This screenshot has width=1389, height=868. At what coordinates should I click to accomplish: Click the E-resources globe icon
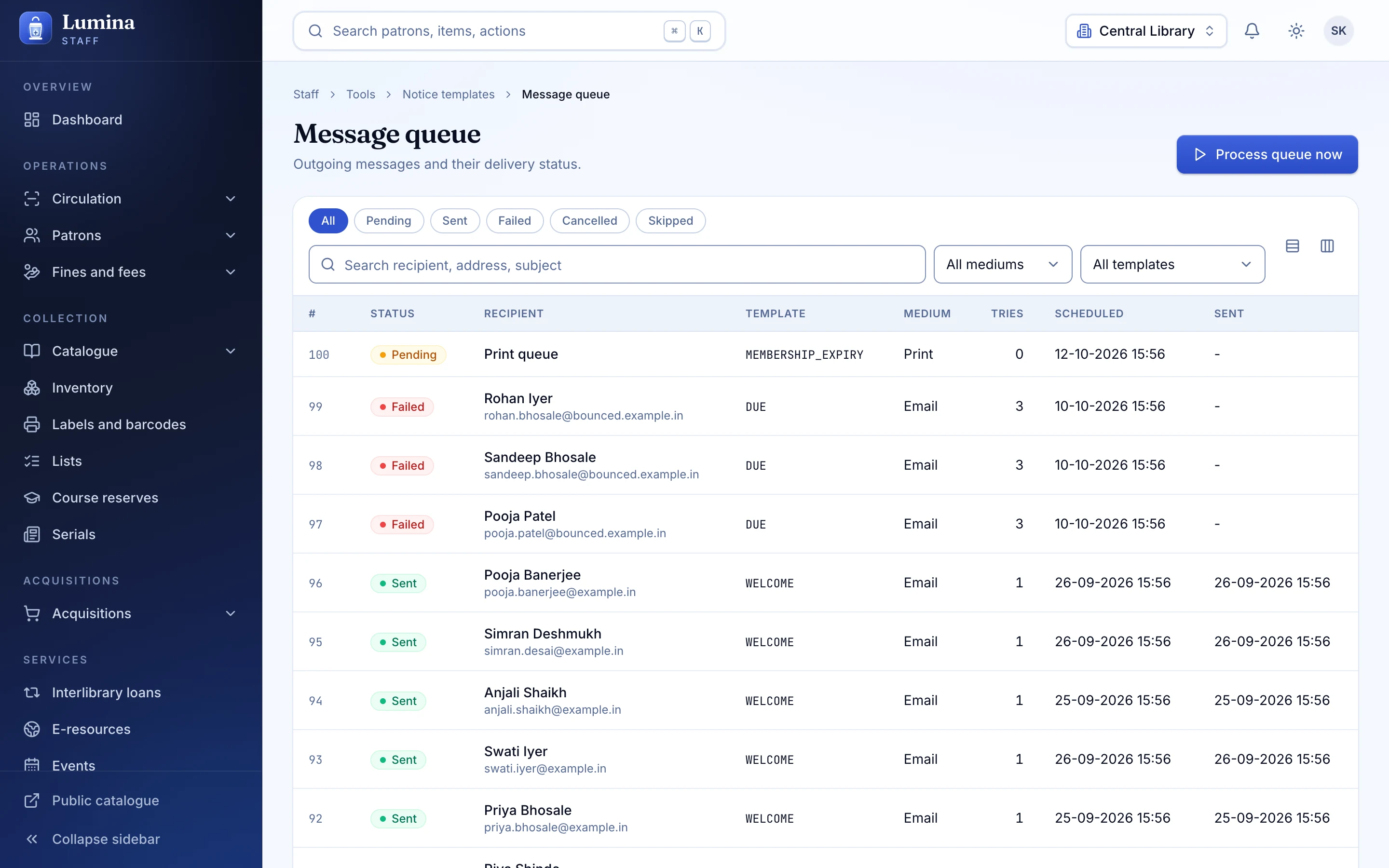31,729
